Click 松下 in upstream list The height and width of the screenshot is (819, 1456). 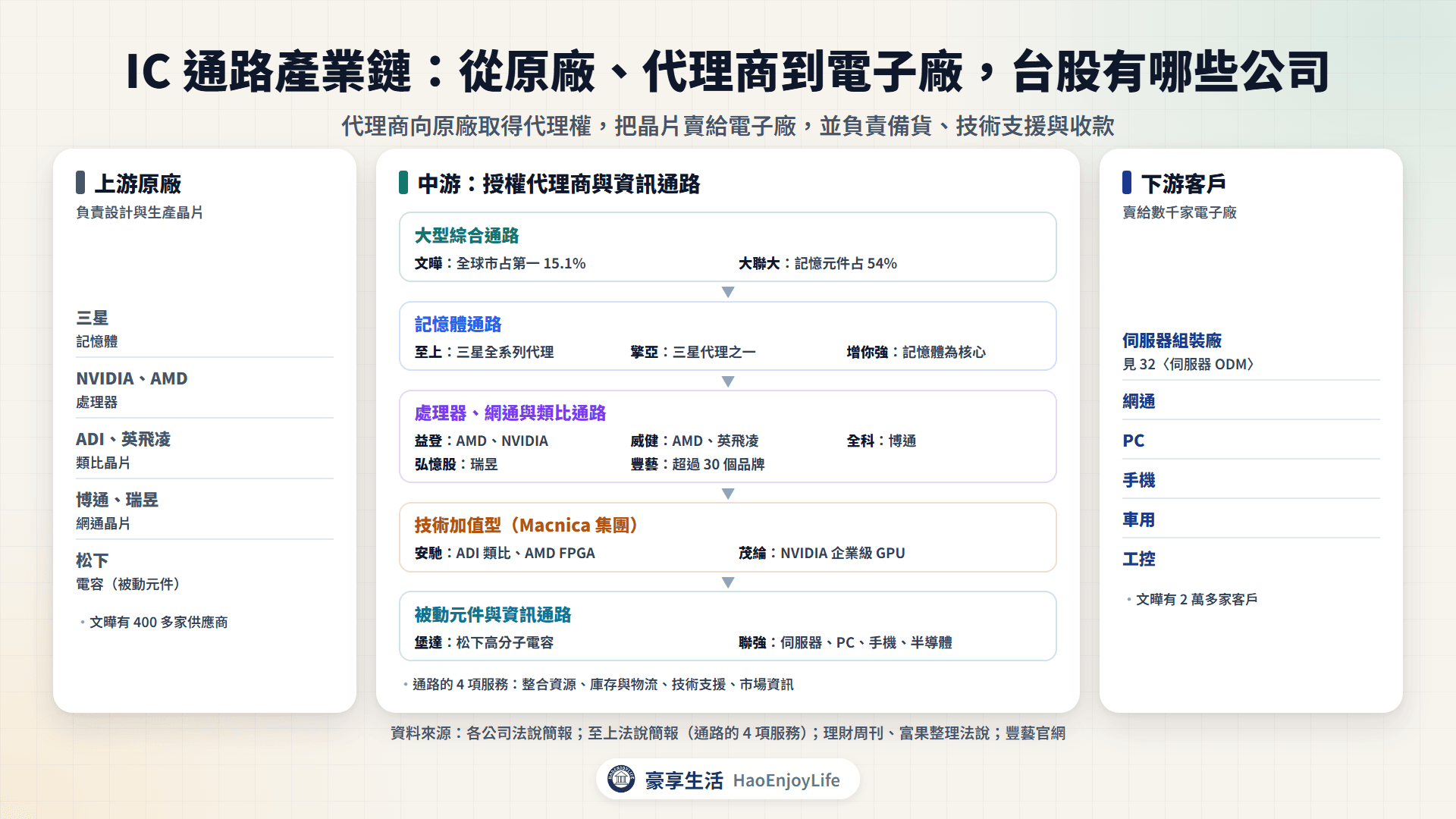(93, 560)
